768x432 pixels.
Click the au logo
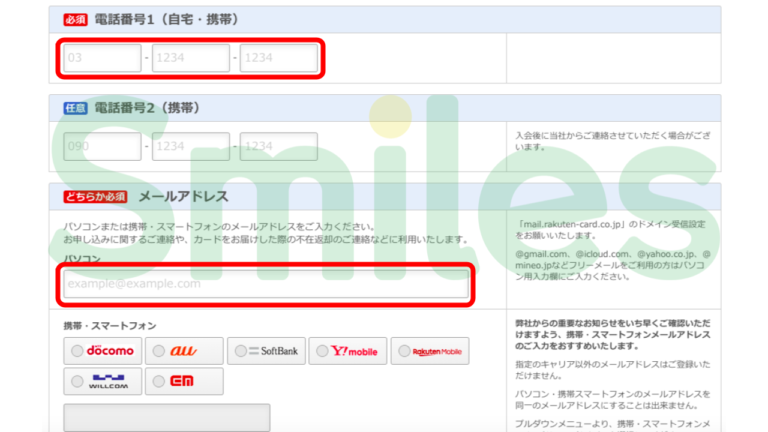[183, 351]
